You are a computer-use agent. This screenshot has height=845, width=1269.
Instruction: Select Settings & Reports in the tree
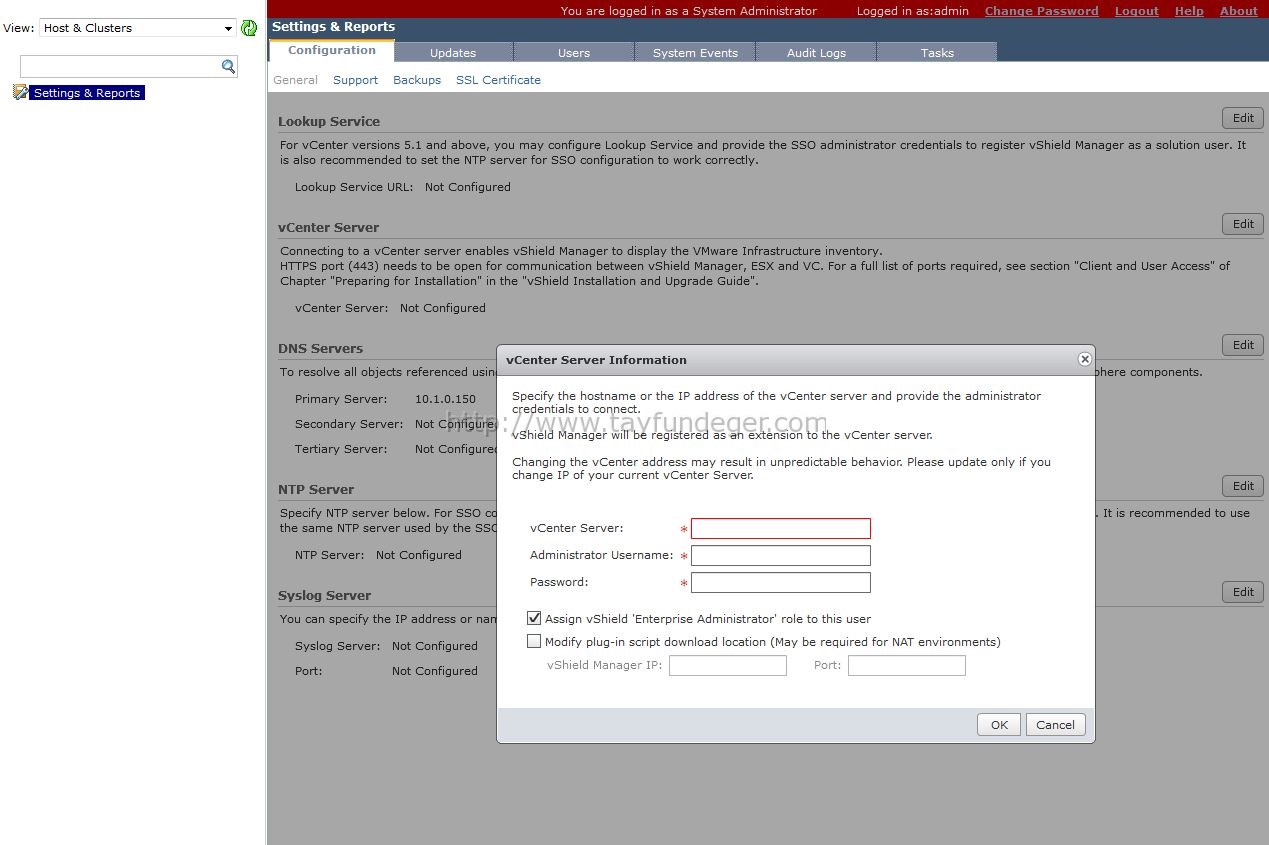[87, 93]
